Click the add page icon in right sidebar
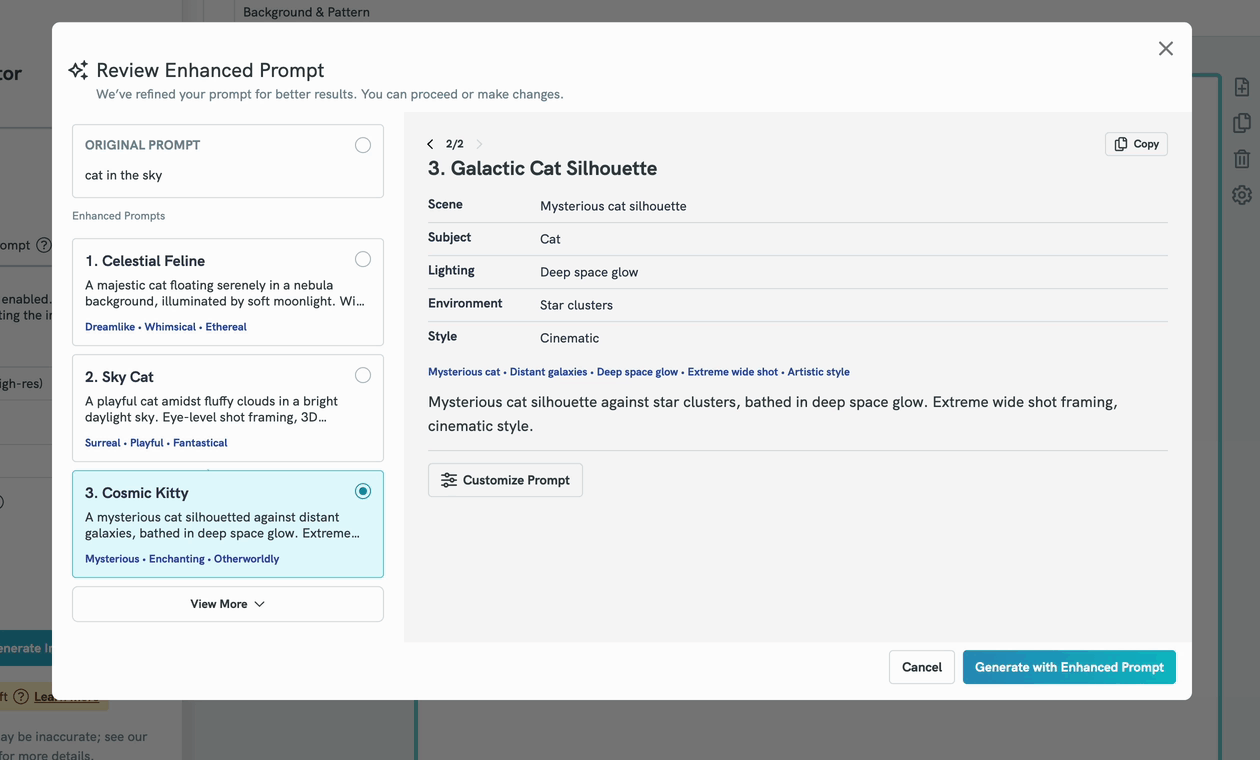The height and width of the screenshot is (760, 1260). click(1242, 87)
